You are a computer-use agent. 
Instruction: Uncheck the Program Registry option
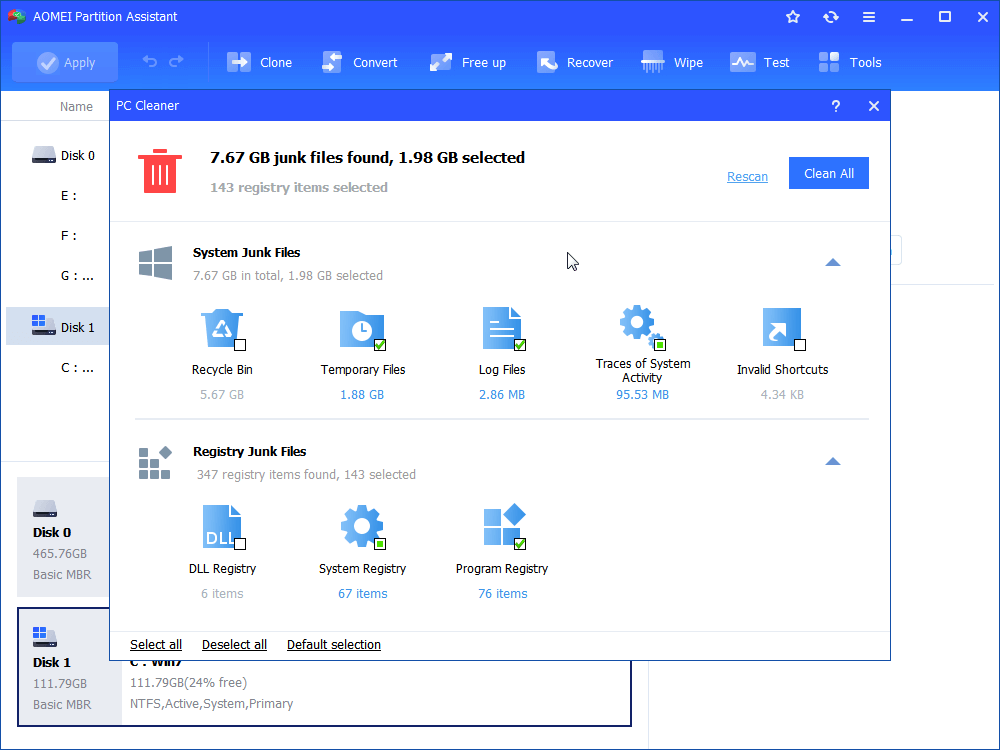[521, 543]
